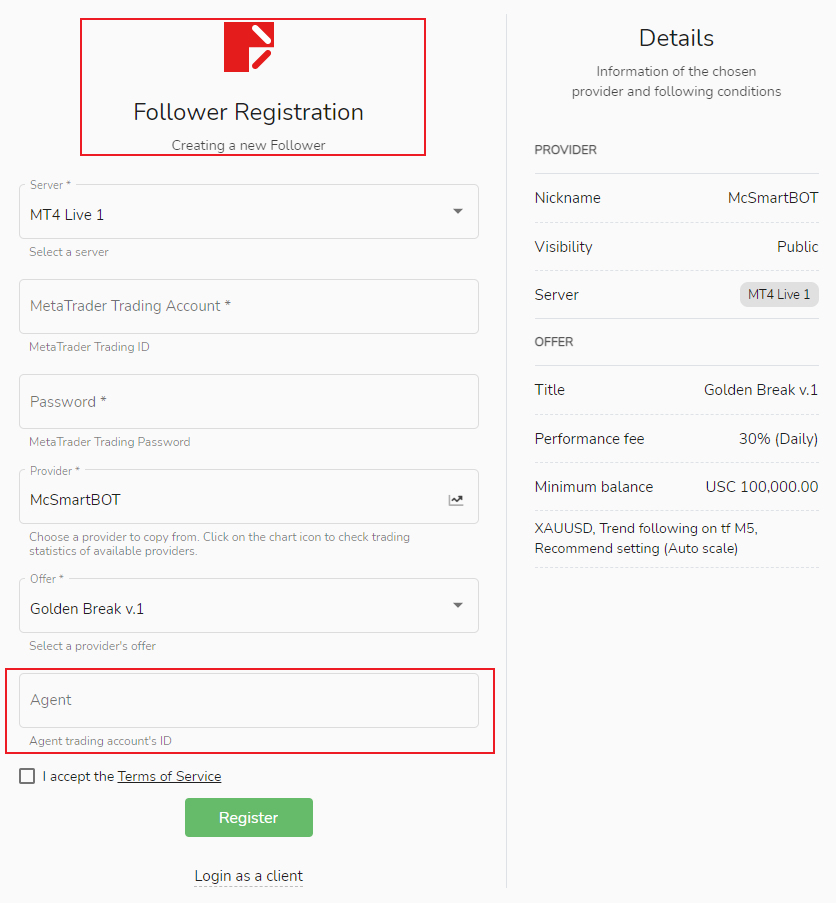
Task: Open the Terms of Service link
Action: pos(169,776)
